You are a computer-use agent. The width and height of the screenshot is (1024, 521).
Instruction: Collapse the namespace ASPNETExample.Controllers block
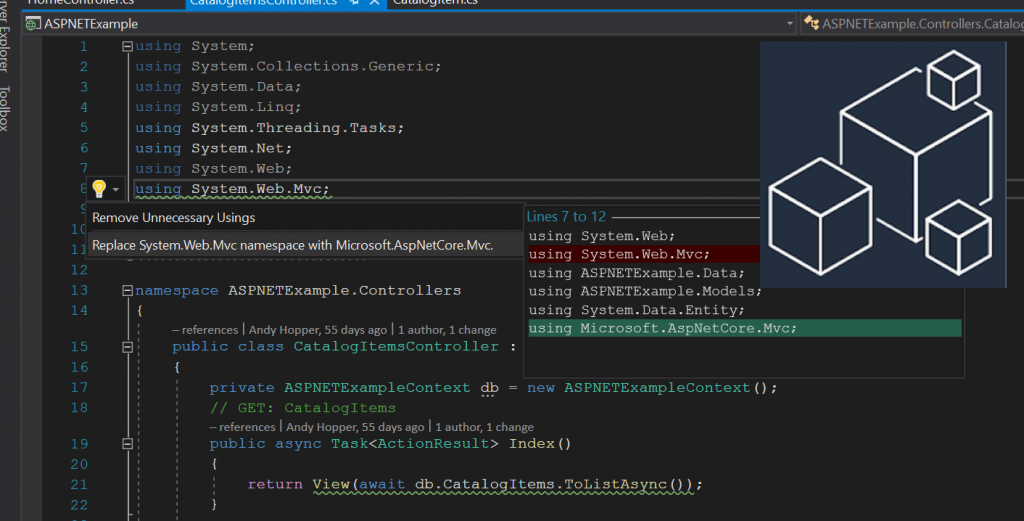coord(127,291)
